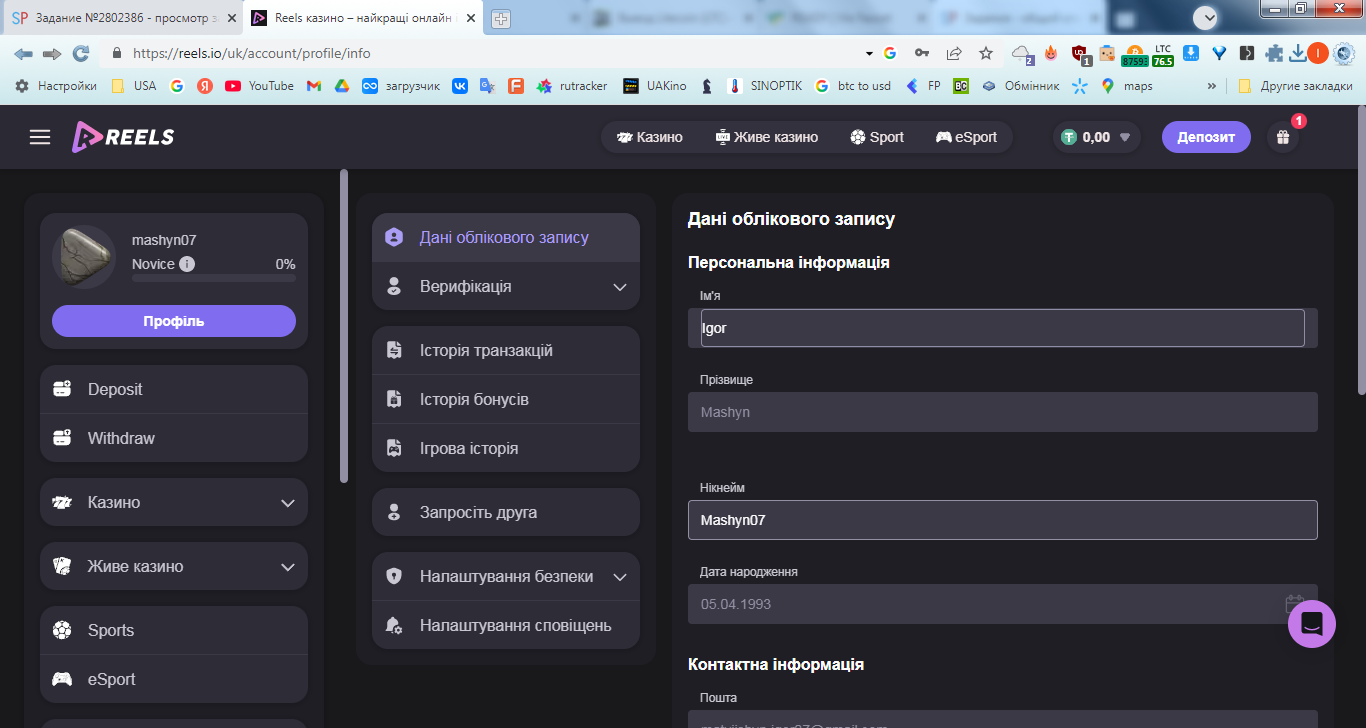Image resolution: width=1366 pixels, height=728 pixels.
Task: Select Живе казино in the top navigation
Action: pos(767,137)
